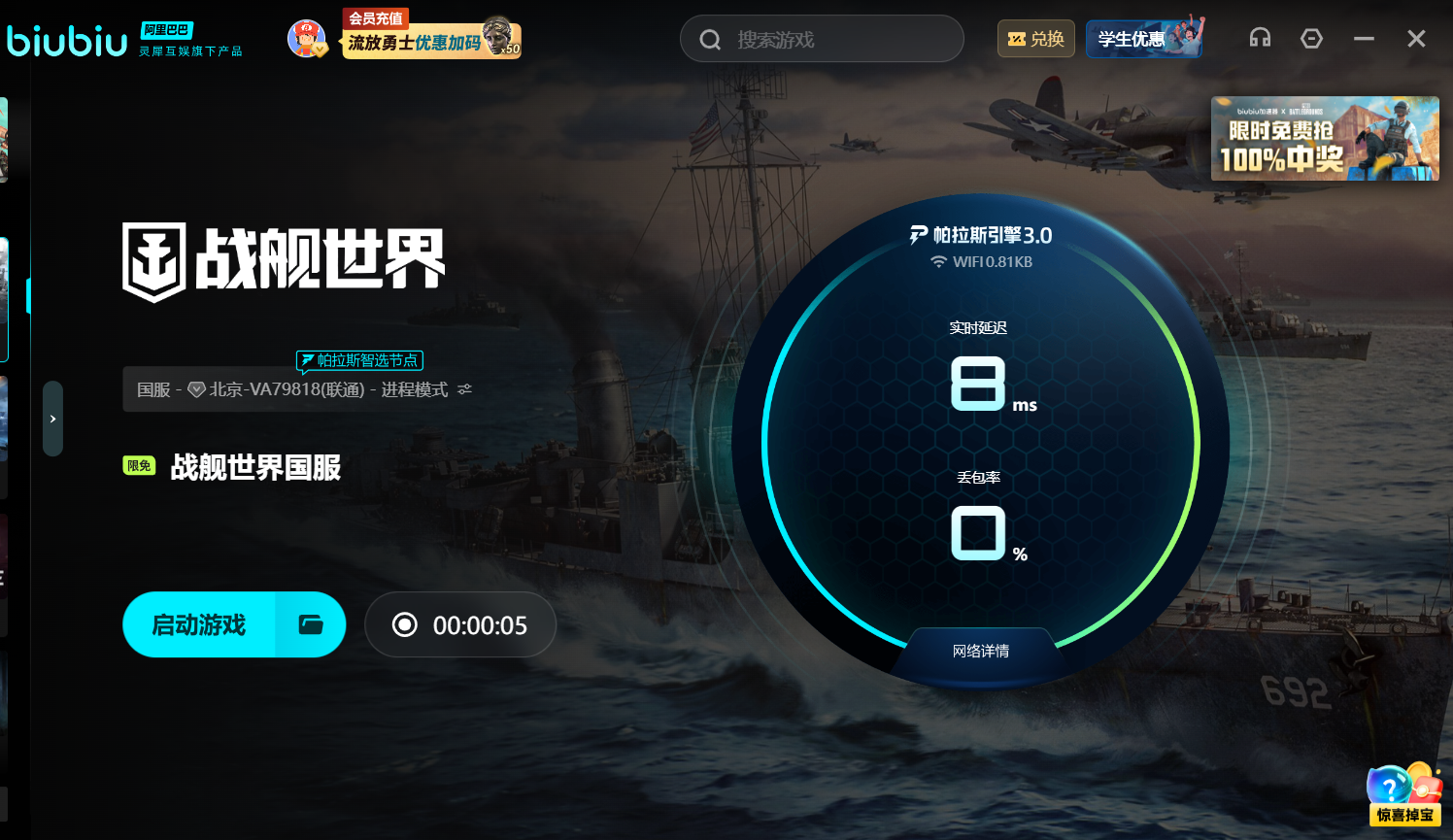The height and width of the screenshot is (840, 1453).
Task: Open the 惊喜掉宝 treasure icon
Action: (x=1404, y=793)
